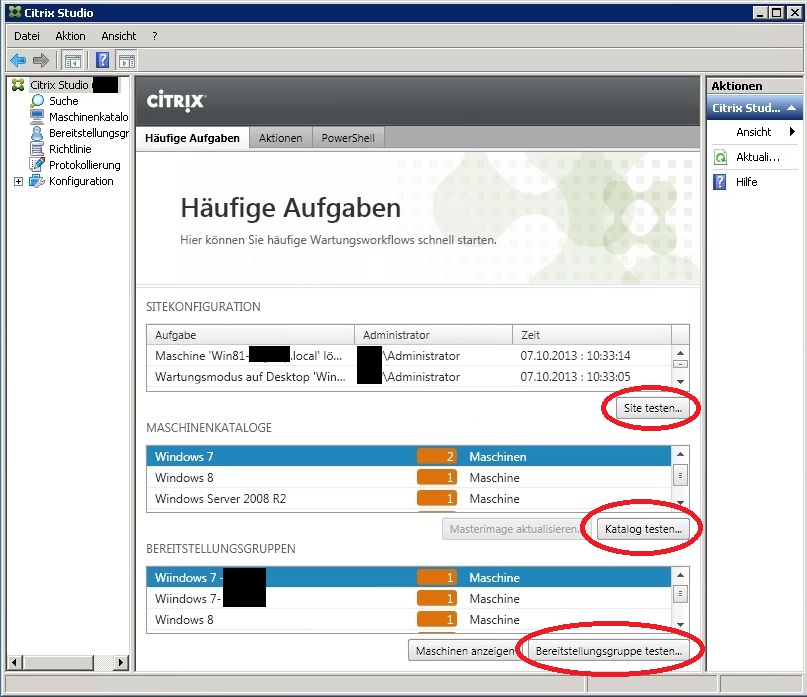Click scroll-down arrow of Sitekonfiguration list
The height and width of the screenshot is (697, 807).
point(680,381)
